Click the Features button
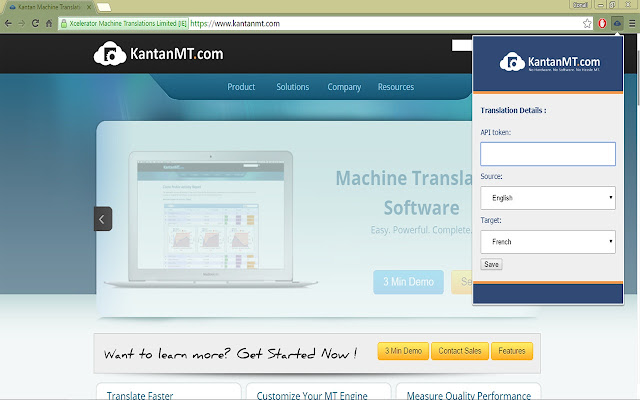This screenshot has height=400, width=640. pyautogui.click(x=512, y=351)
